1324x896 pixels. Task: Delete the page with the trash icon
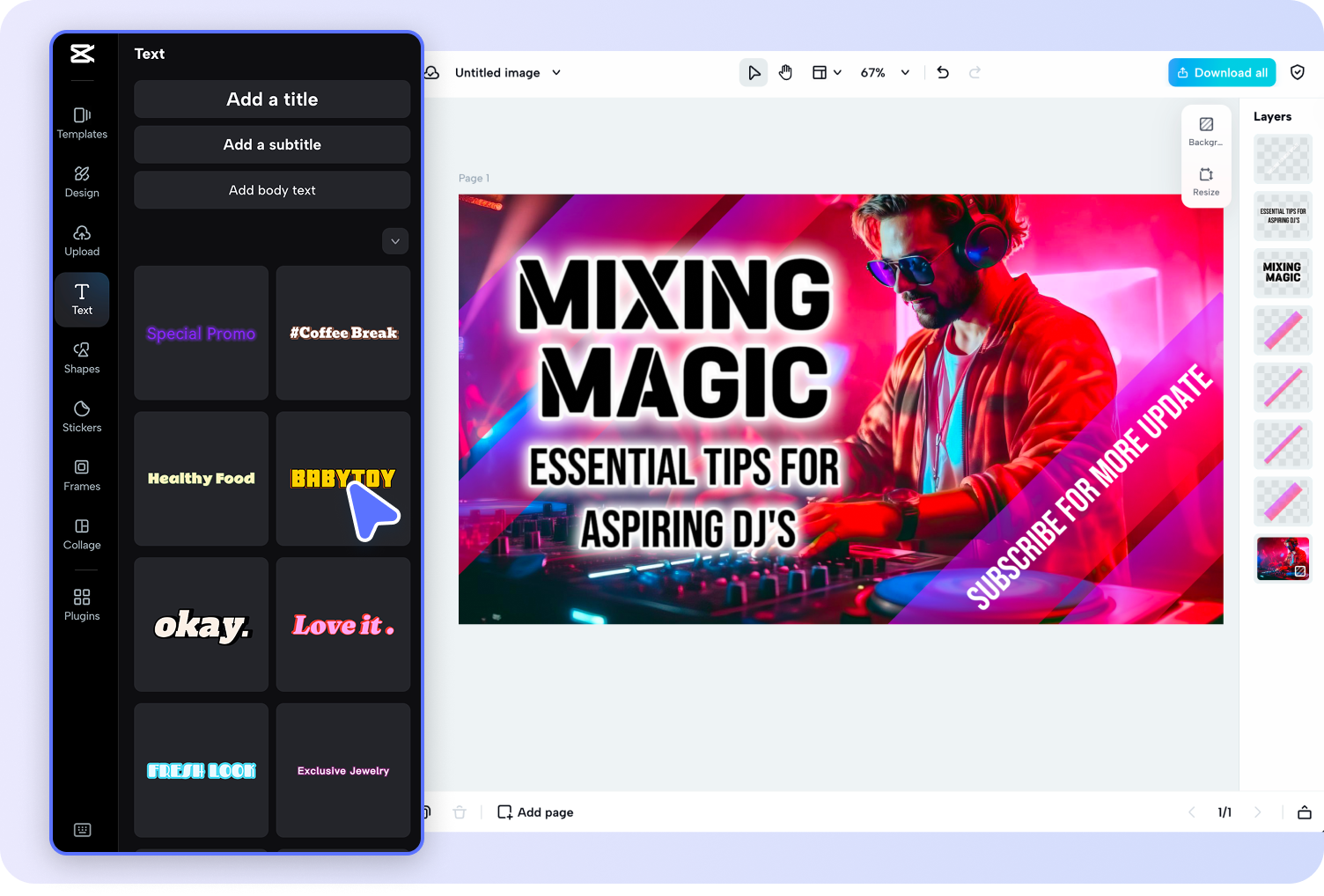(x=460, y=812)
